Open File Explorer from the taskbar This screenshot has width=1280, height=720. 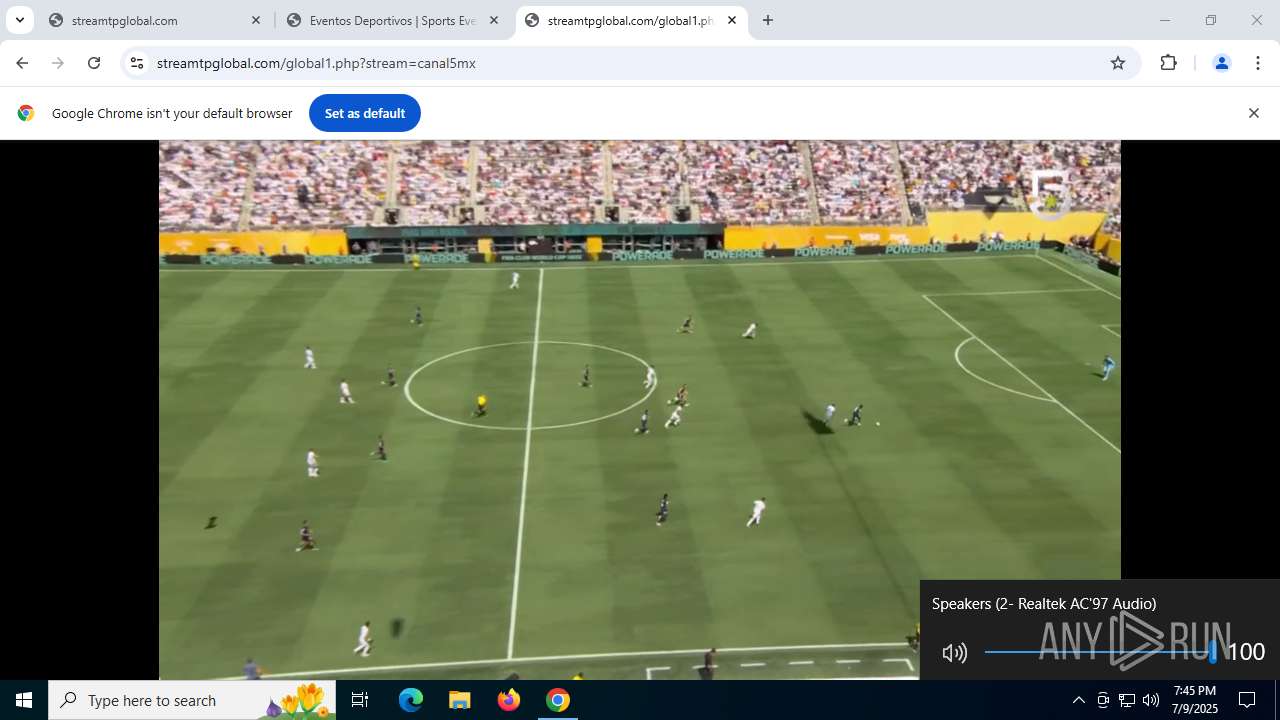(x=460, y=700)
